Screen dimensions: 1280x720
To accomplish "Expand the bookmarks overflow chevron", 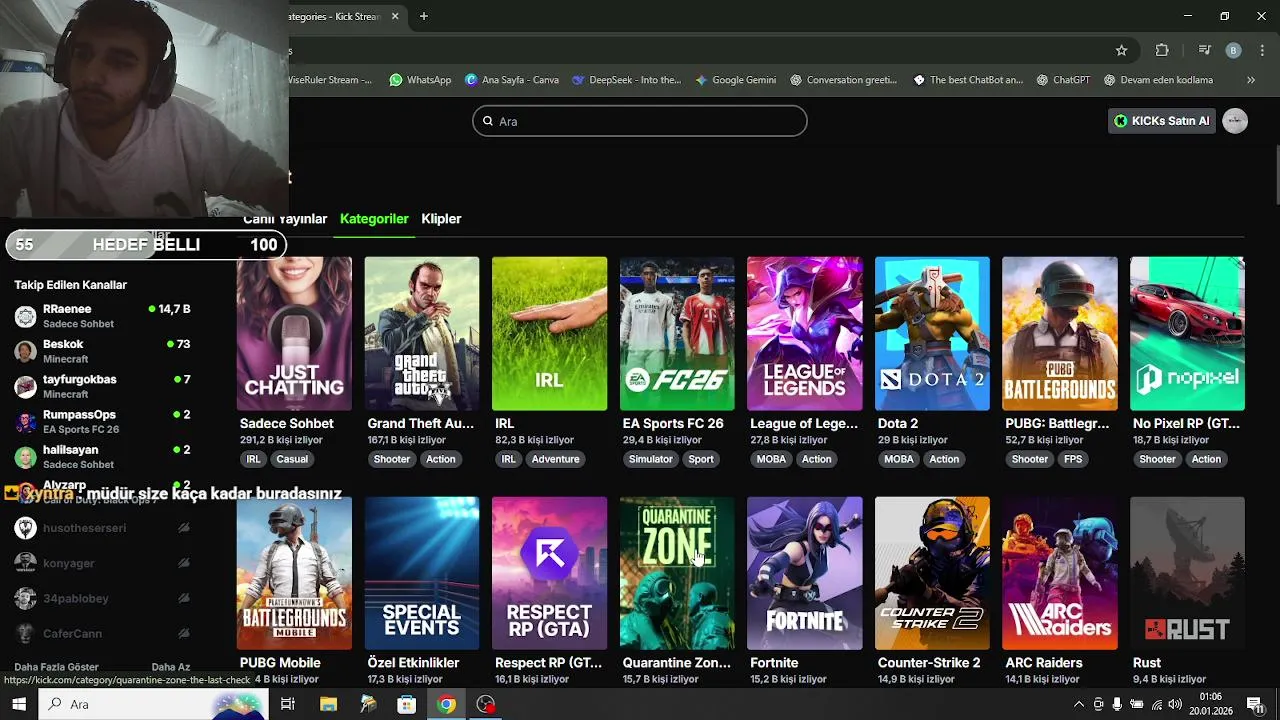I will [1250, 80].
